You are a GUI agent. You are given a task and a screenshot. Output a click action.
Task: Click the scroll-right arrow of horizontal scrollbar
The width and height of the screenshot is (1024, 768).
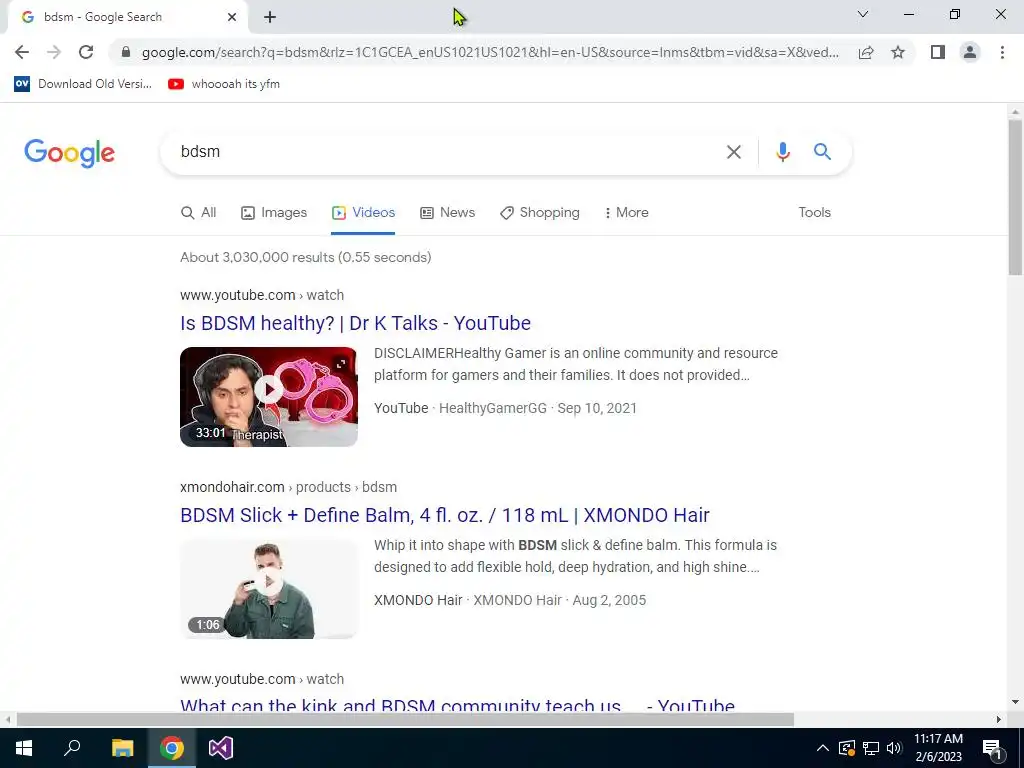point(999,720)
